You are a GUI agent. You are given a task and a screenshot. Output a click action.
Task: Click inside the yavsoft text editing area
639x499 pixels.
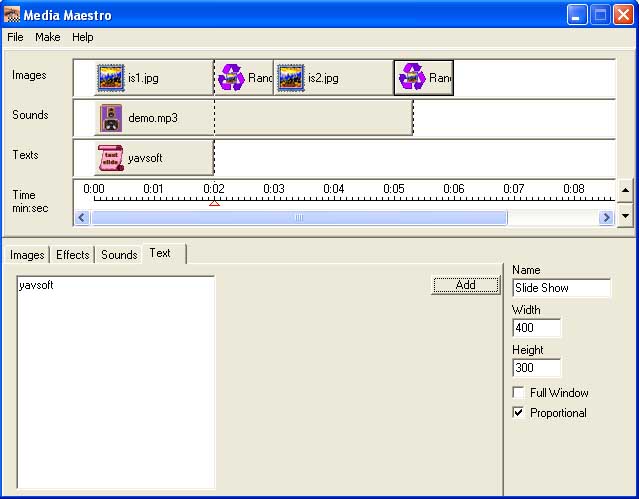(x=116, y=382)
